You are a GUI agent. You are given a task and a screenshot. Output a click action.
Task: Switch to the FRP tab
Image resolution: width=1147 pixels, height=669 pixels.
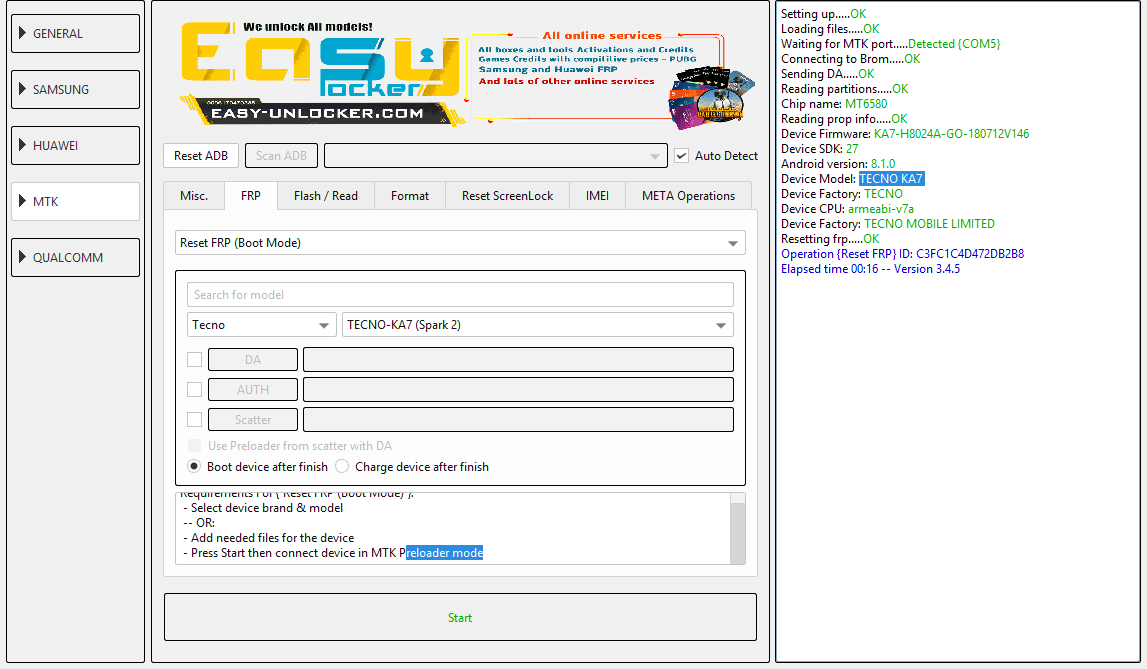(x=251, y=196)
